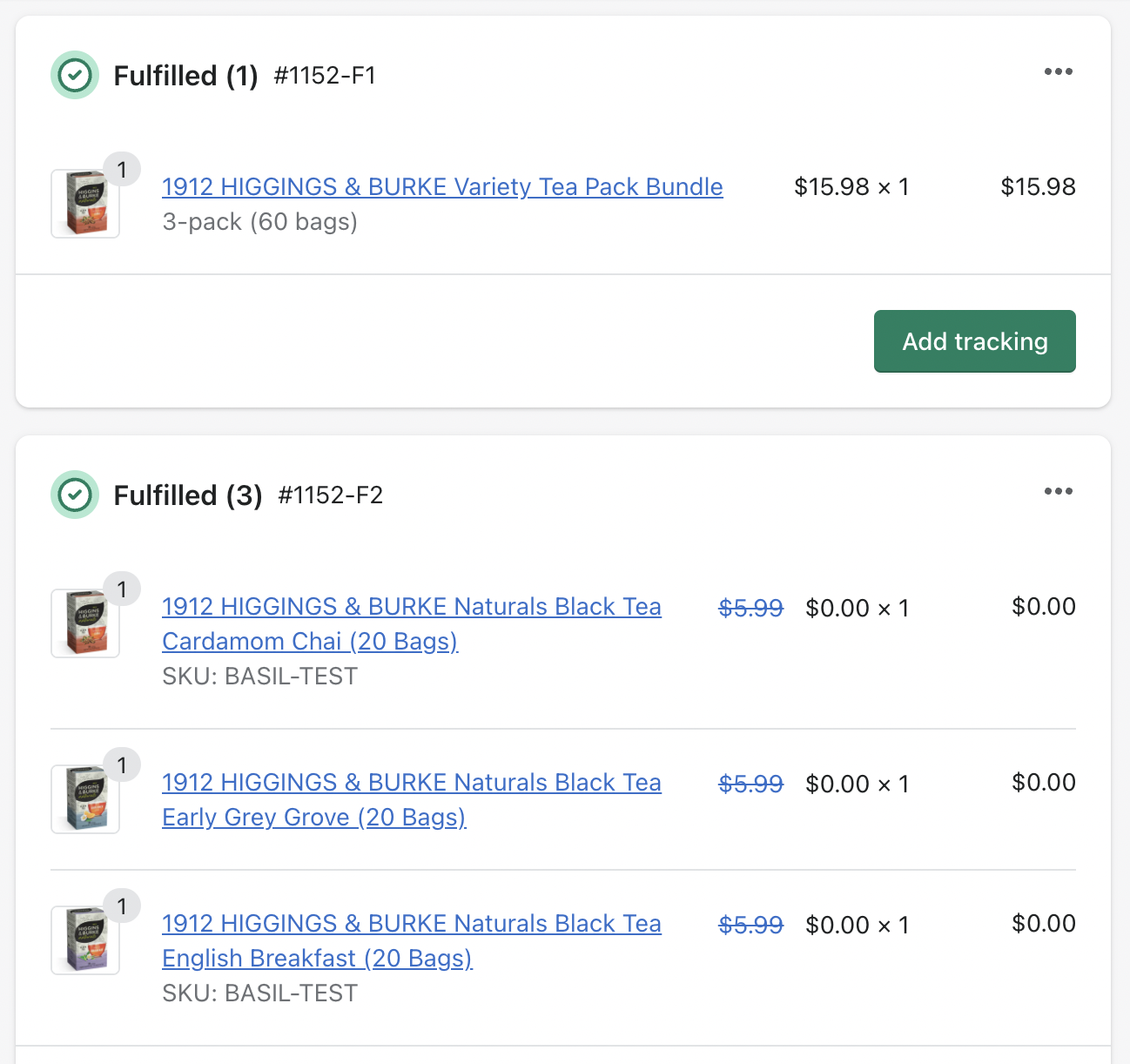Click the Fulfilled (3) heading

(x=187, y=495)
